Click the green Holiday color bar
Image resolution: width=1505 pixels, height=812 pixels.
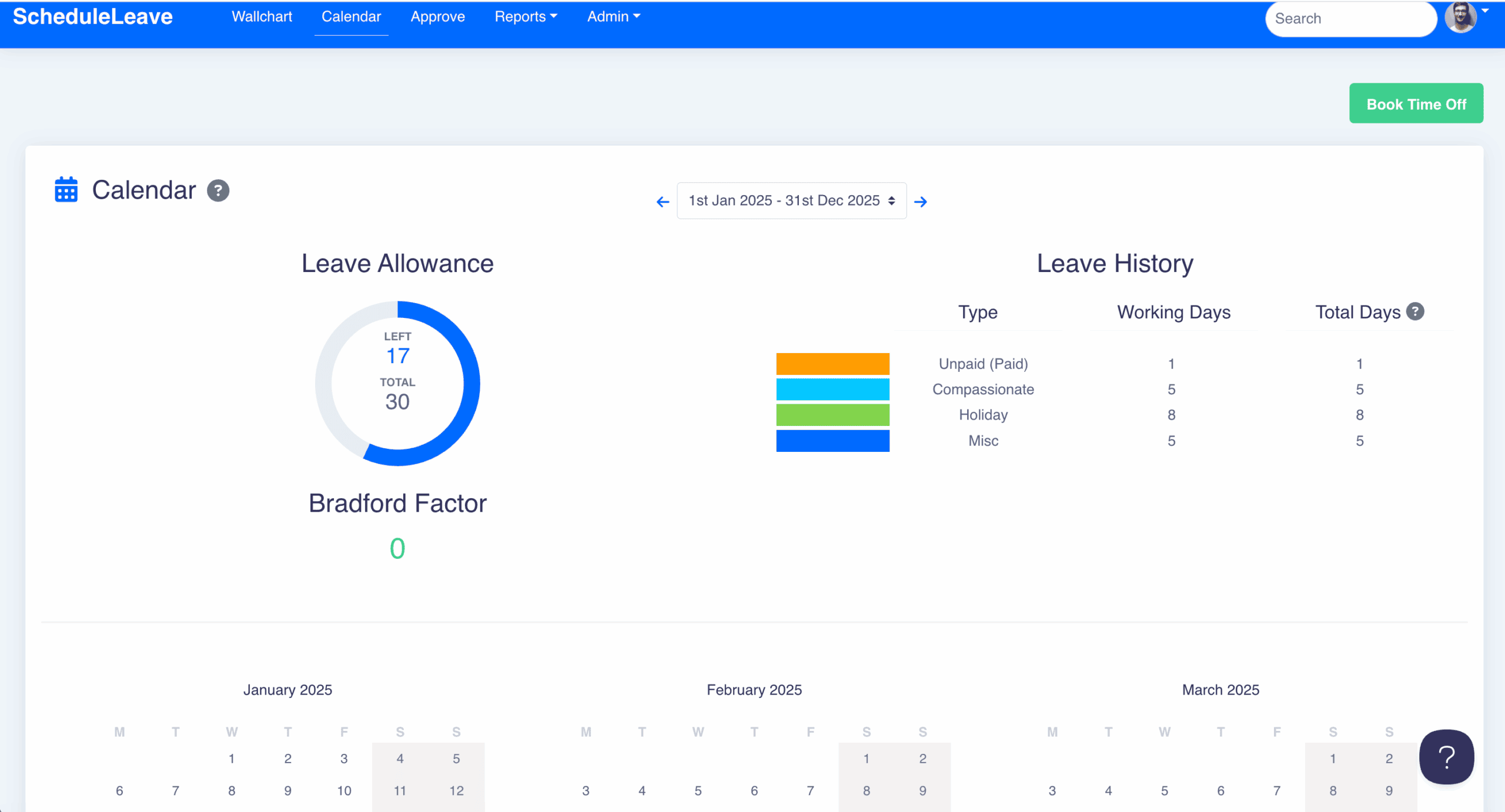pyautogui.click(x=832, y=415)
